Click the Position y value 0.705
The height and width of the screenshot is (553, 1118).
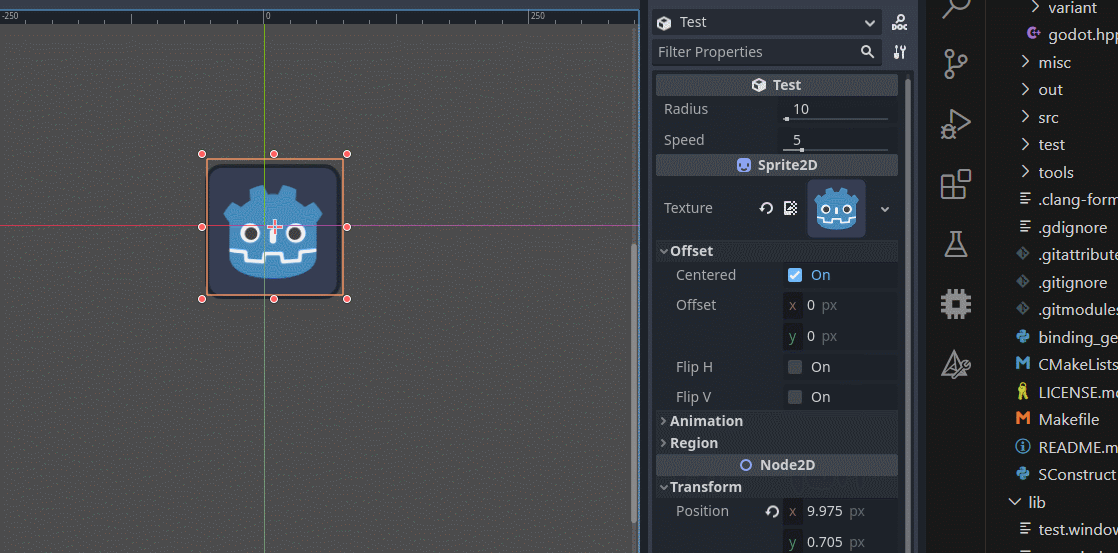coord(824,542)
